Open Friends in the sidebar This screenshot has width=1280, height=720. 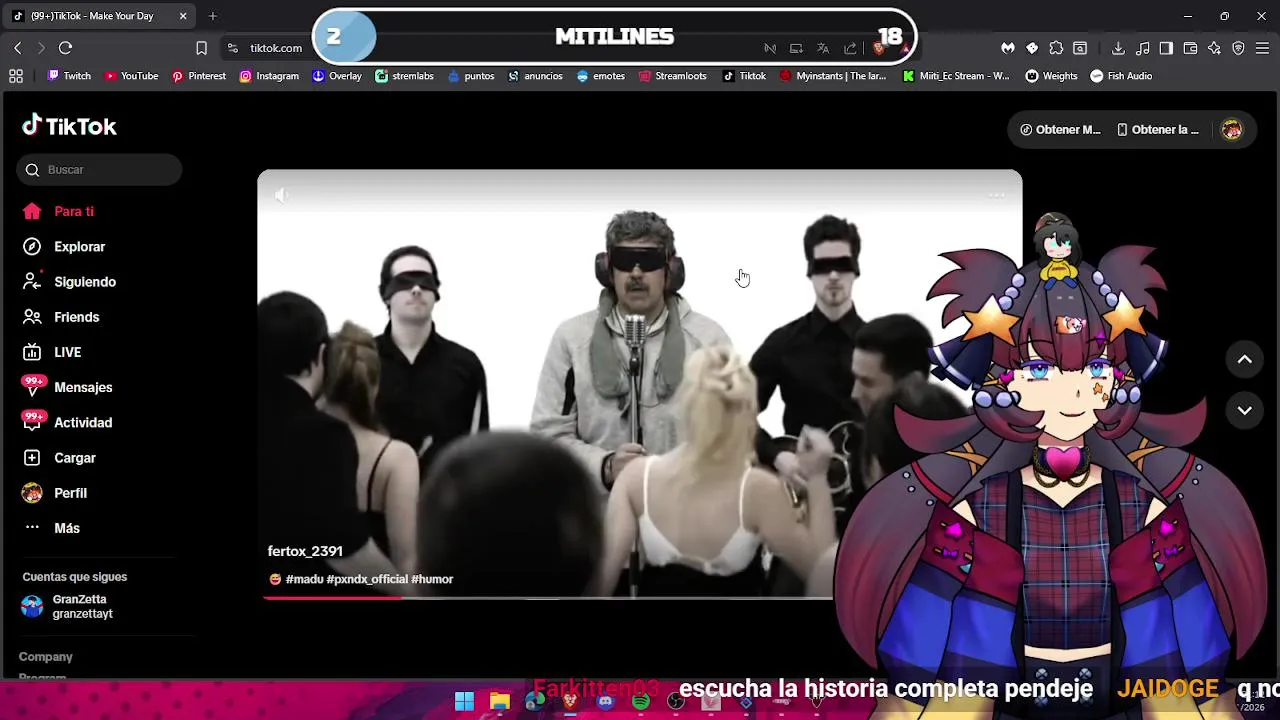click(61, 317)
